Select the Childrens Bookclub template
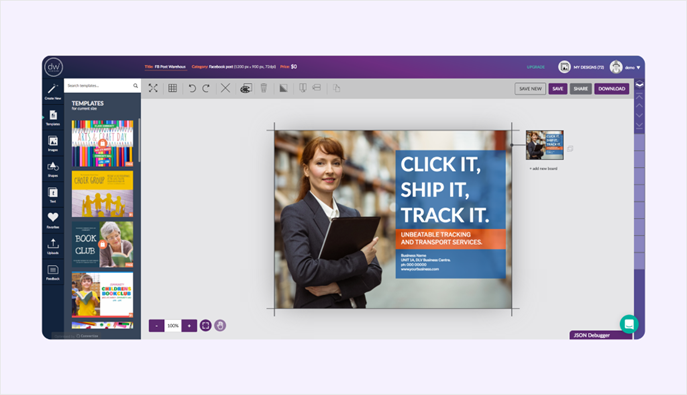The image size is (687, 395). (103, 294)
